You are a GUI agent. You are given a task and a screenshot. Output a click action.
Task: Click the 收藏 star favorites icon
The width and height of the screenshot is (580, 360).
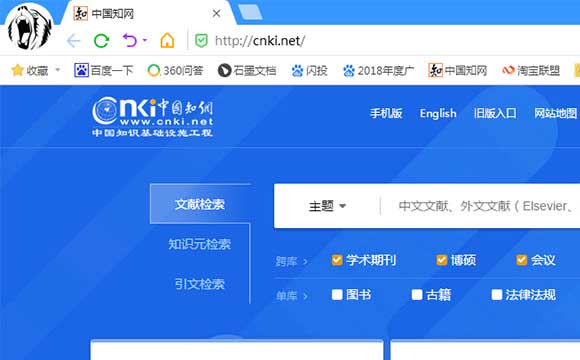(x=17, y=70)
